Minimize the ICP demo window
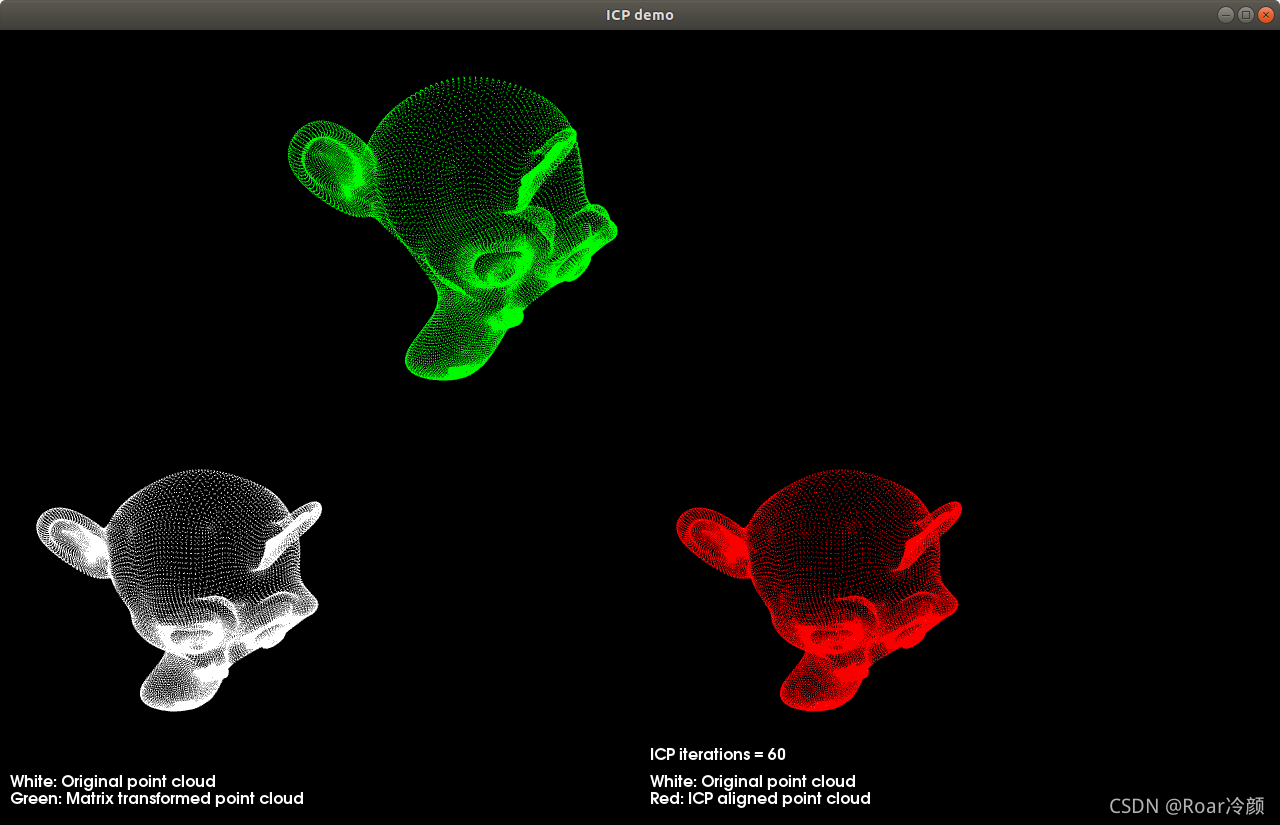Screen dimensions: 1280x825 click(x=1225, y=14)
